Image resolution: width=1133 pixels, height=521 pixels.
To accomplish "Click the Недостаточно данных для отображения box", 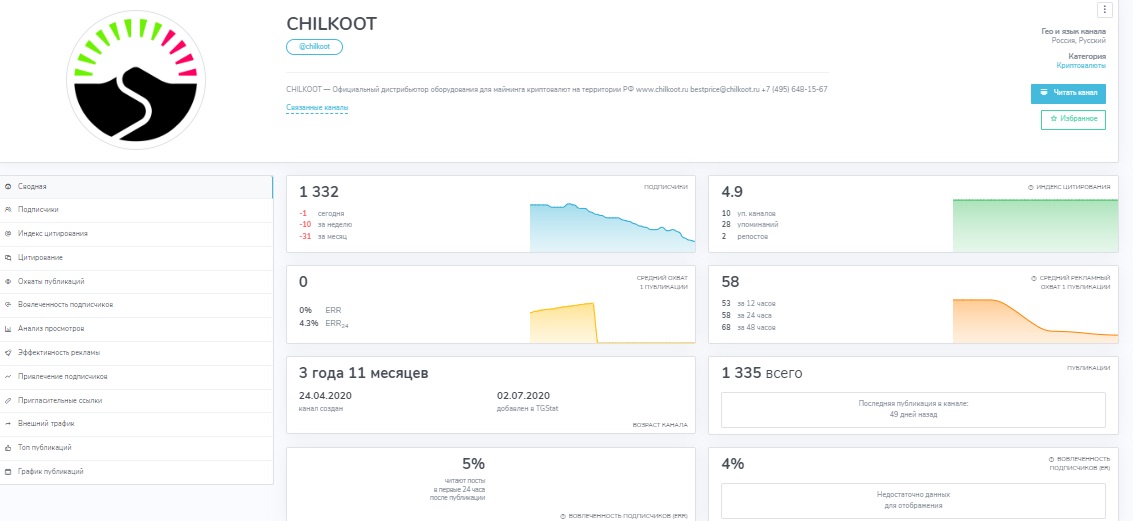I will click(913, 500).
